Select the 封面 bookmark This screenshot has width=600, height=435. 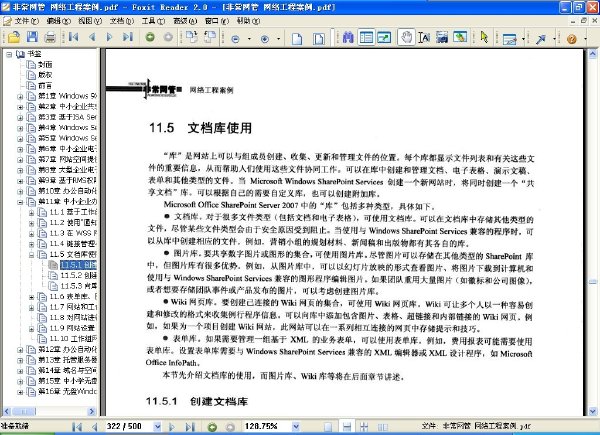tap(45, 65)
